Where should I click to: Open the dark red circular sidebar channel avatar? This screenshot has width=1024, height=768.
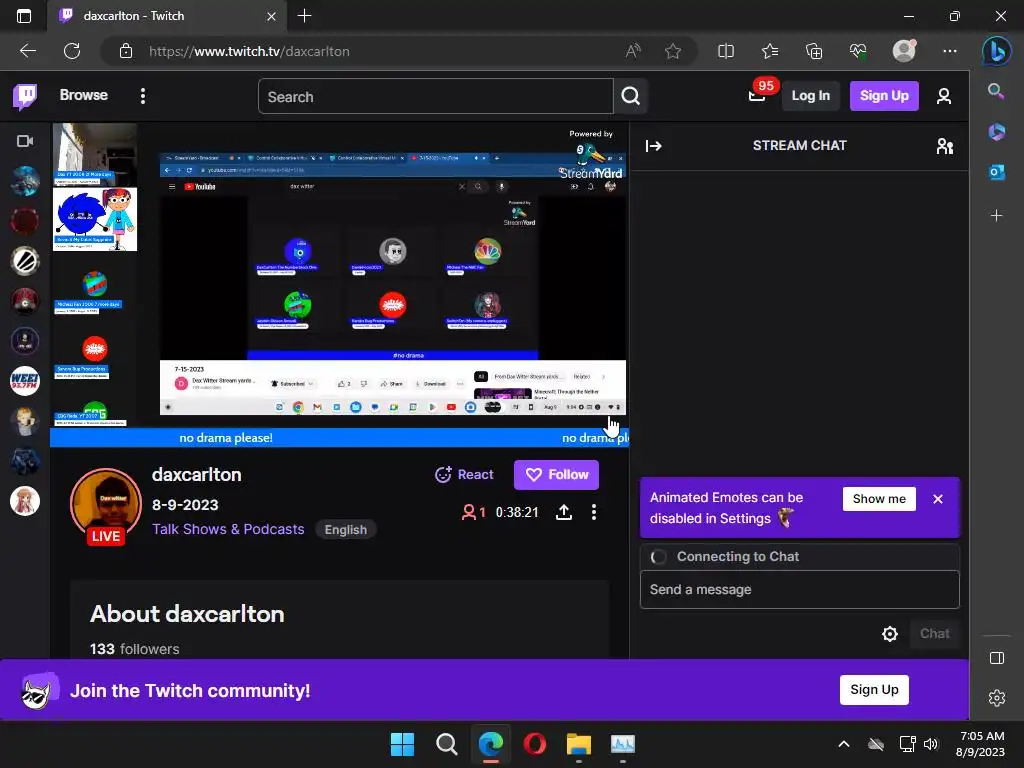click(25, 221)
